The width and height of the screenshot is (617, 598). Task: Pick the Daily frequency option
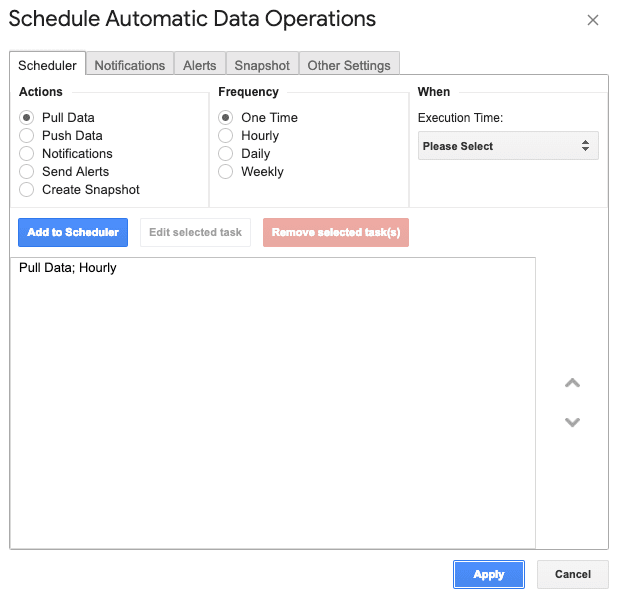tap(225, 153)
